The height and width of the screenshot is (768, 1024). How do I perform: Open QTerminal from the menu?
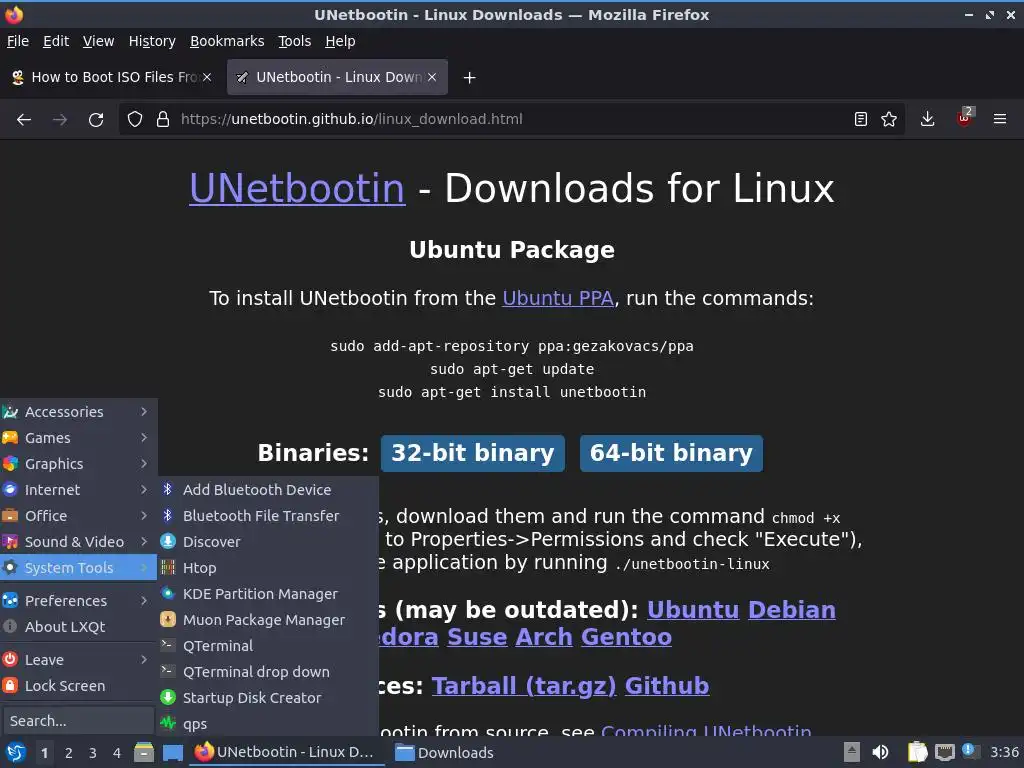tap(268, 646)
